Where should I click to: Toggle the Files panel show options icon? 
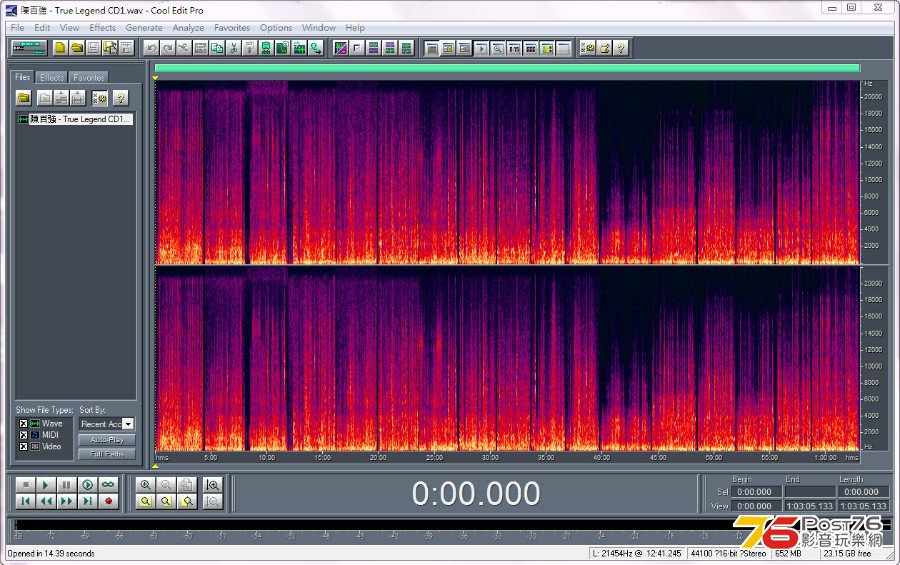tap(99, 98)
